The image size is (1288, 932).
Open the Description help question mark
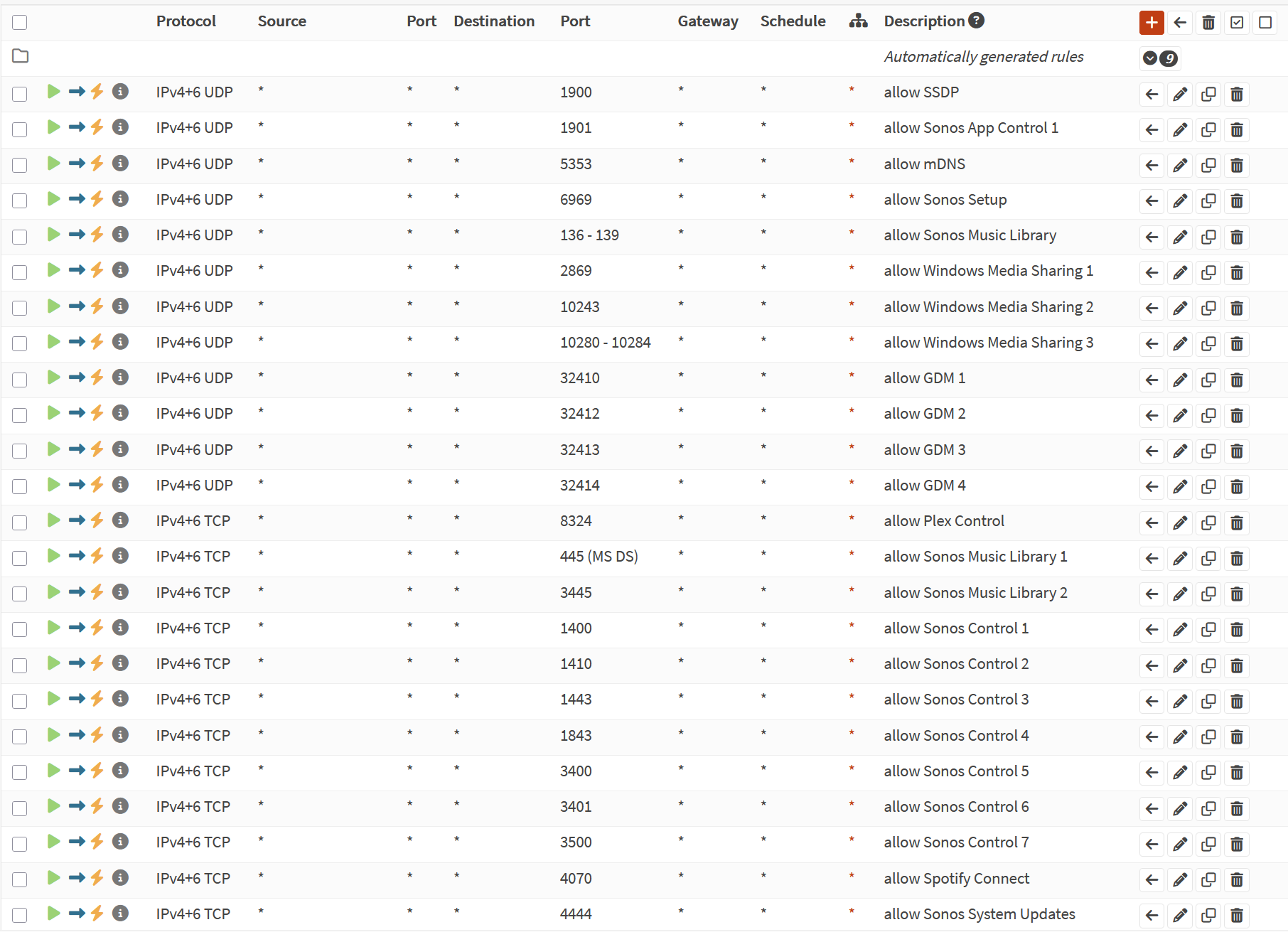977,21
